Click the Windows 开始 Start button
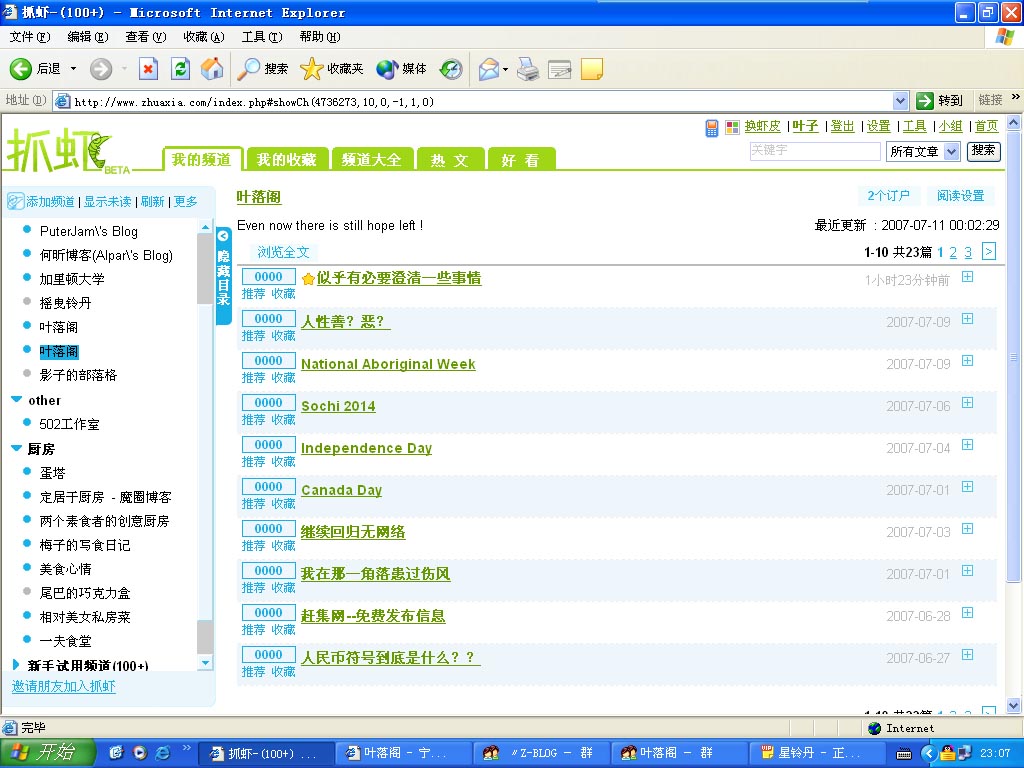1024x768 pixels. (x=48, y=753)
